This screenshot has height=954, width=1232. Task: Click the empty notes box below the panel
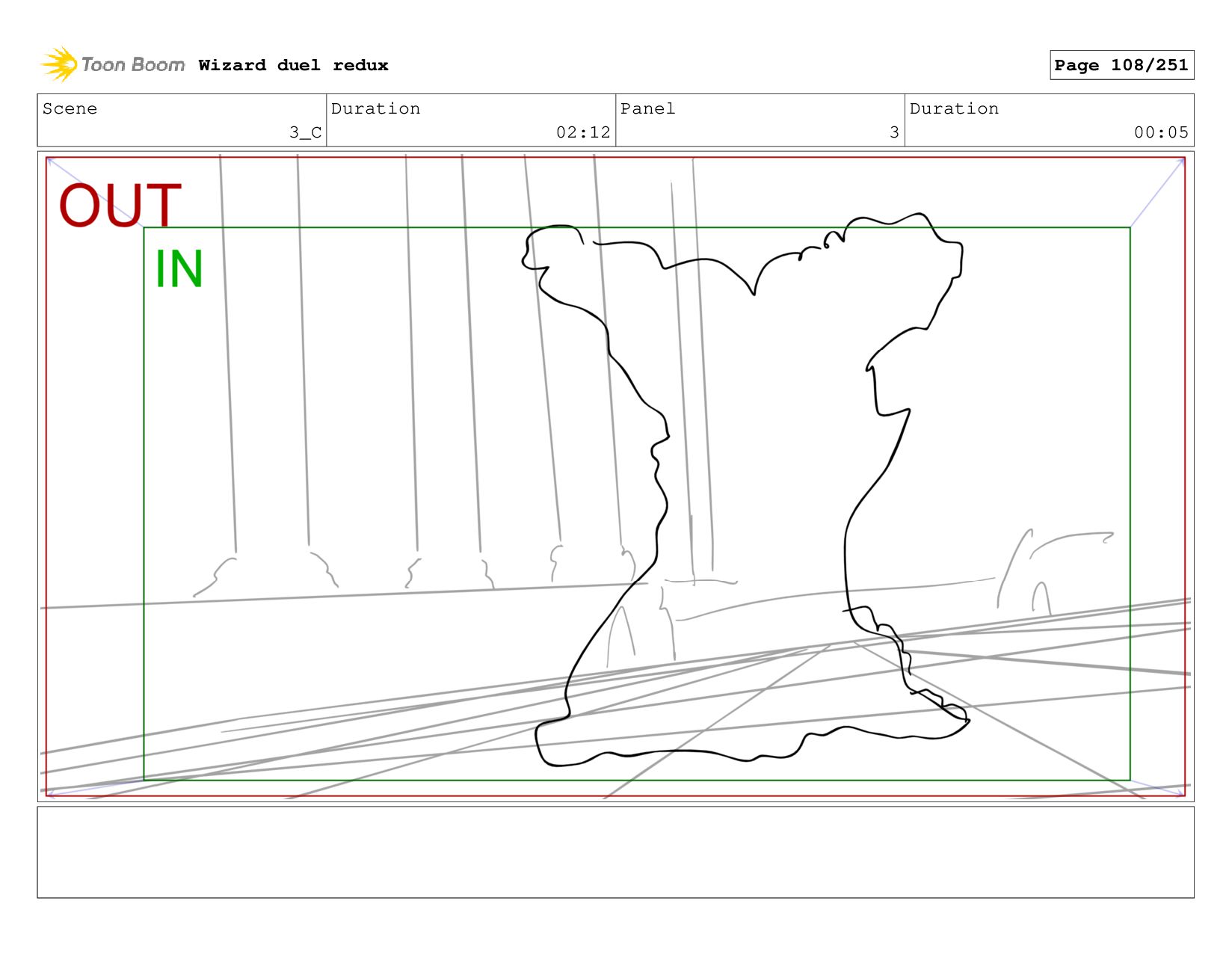(x=615, y=852)
